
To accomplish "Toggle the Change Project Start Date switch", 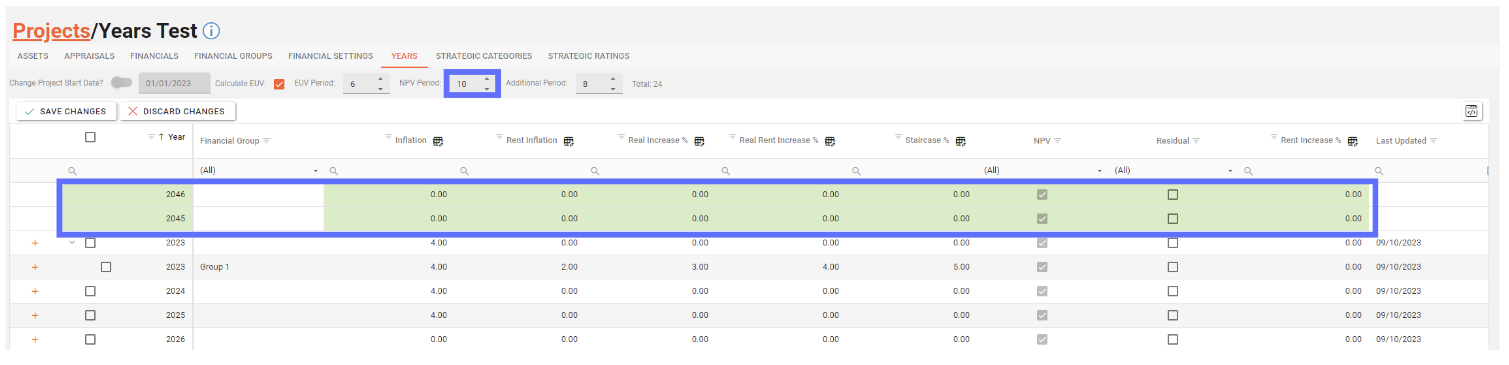I will click(x=122, y=83).
